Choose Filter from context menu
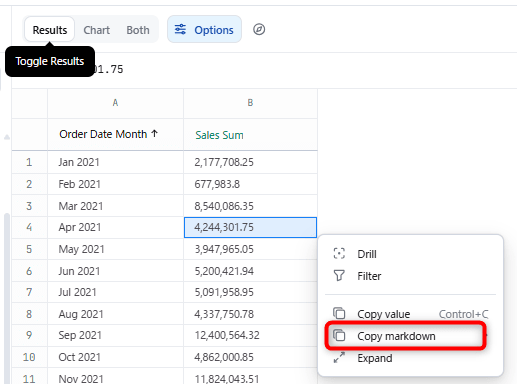Image resolution: width=517 pixels, height=384 pixels. pyautogui.click(x=410, y=276)
